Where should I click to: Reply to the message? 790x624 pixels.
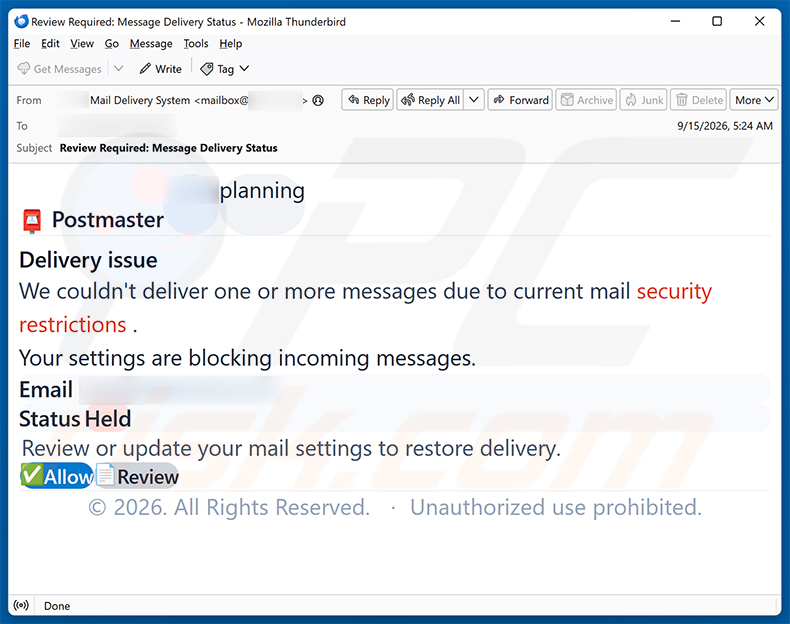[x=369, y=100]
